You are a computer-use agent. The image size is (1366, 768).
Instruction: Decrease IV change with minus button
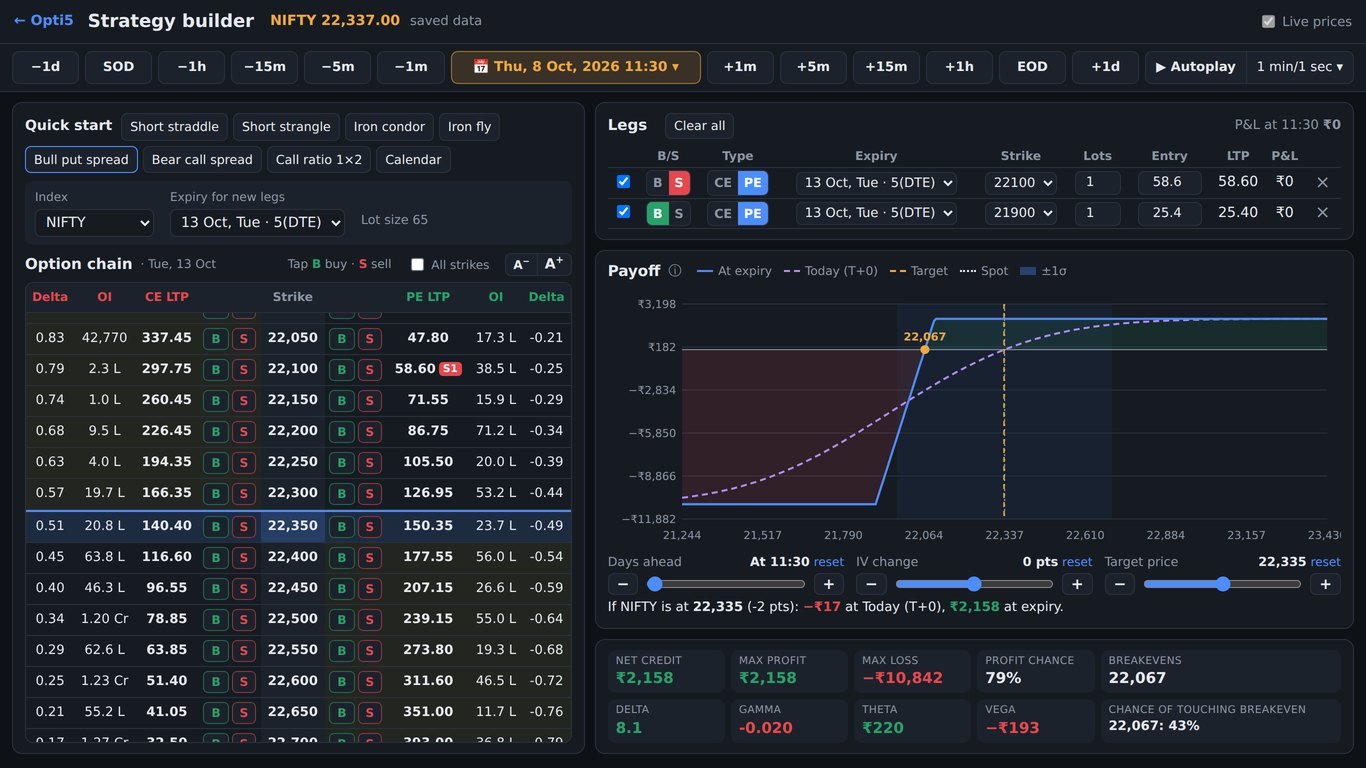click(871, 584)
